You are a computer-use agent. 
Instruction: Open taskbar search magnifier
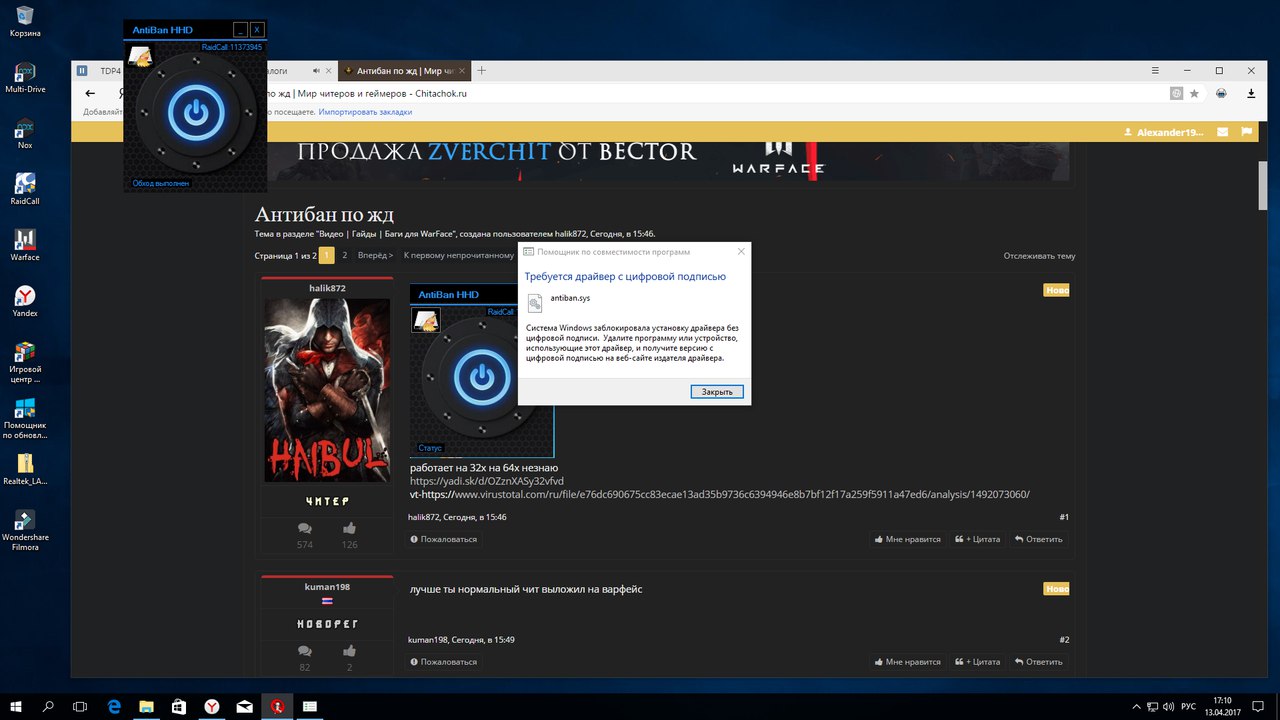[x=48, y=706]
